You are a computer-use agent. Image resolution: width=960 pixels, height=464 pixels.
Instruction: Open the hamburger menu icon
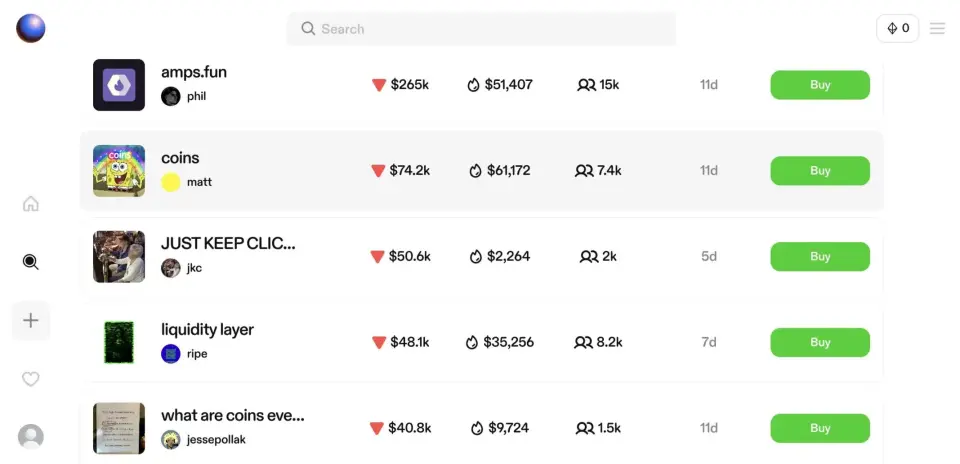click(x=937, y=29)
